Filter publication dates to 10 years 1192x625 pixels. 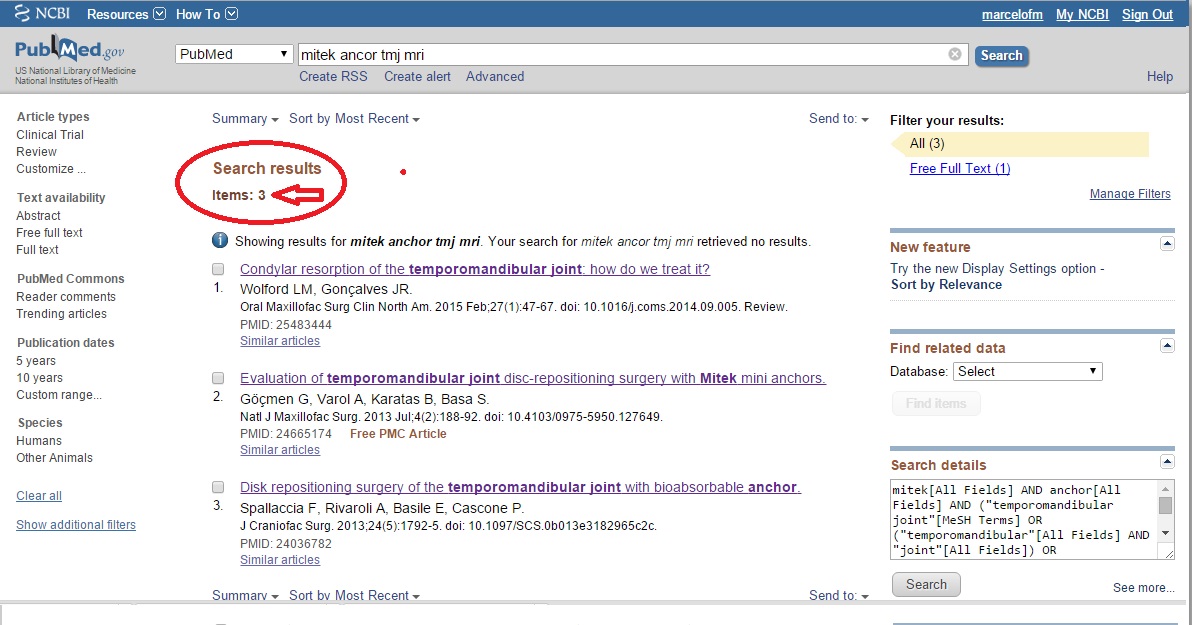coord(40,378)
